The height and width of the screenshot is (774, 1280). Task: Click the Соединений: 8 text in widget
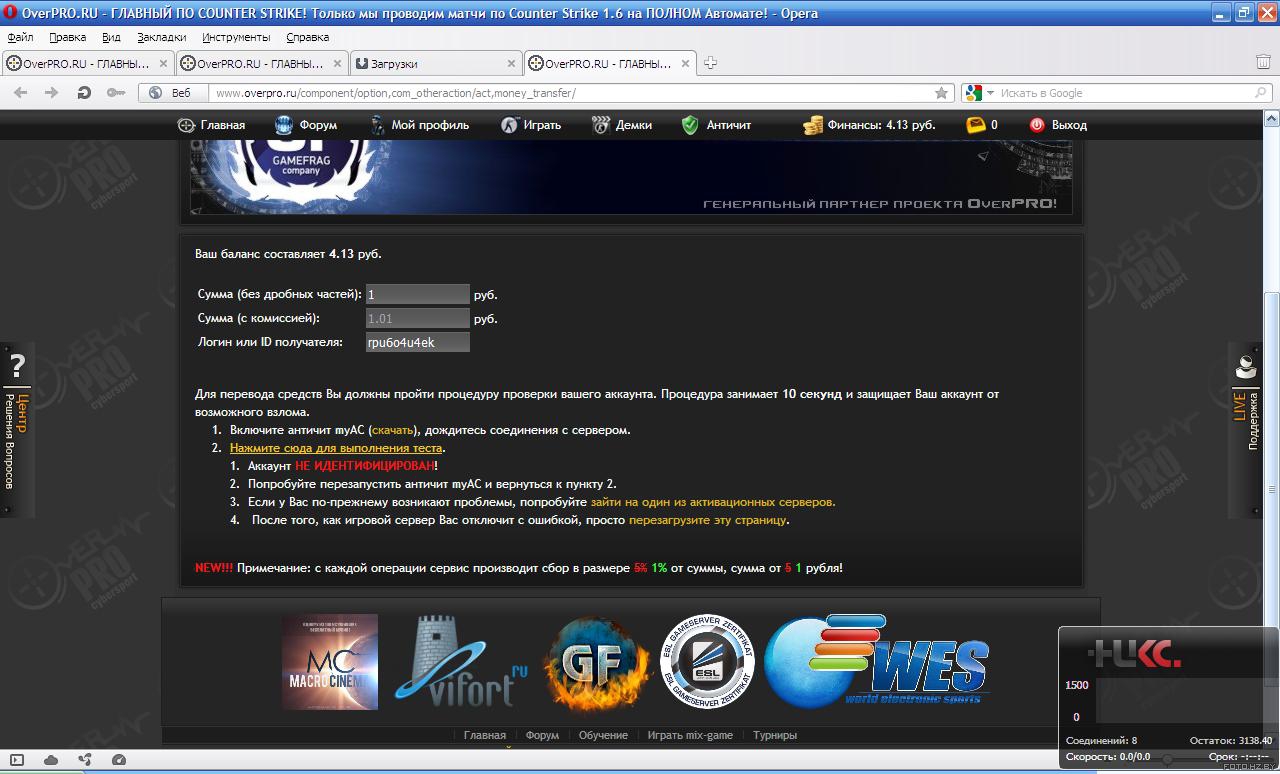[1101, 741]
